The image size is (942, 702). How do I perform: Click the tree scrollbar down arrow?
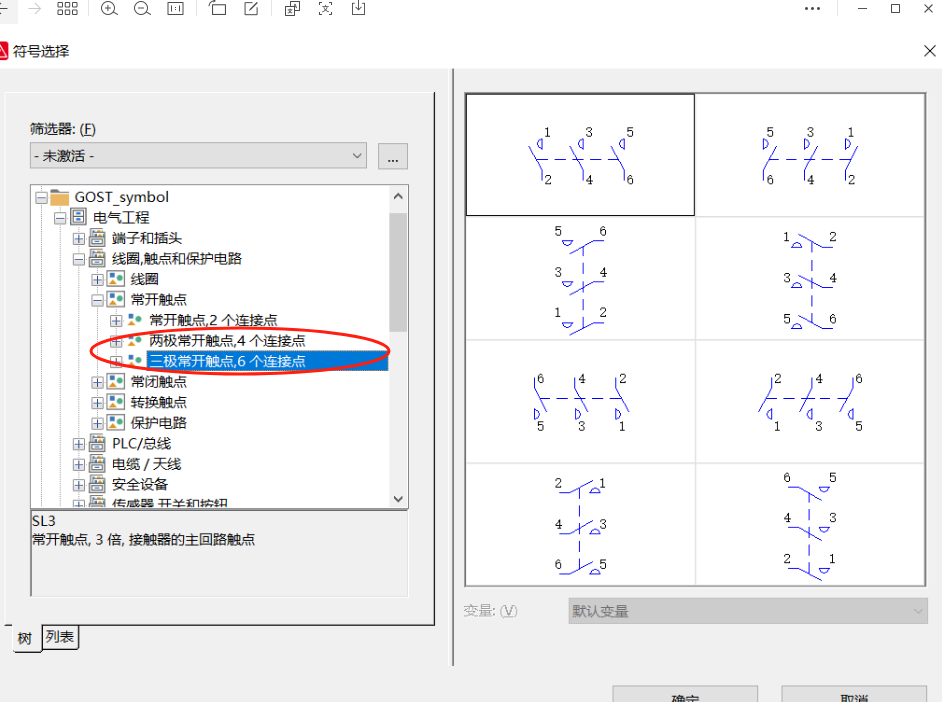(398, 498)
